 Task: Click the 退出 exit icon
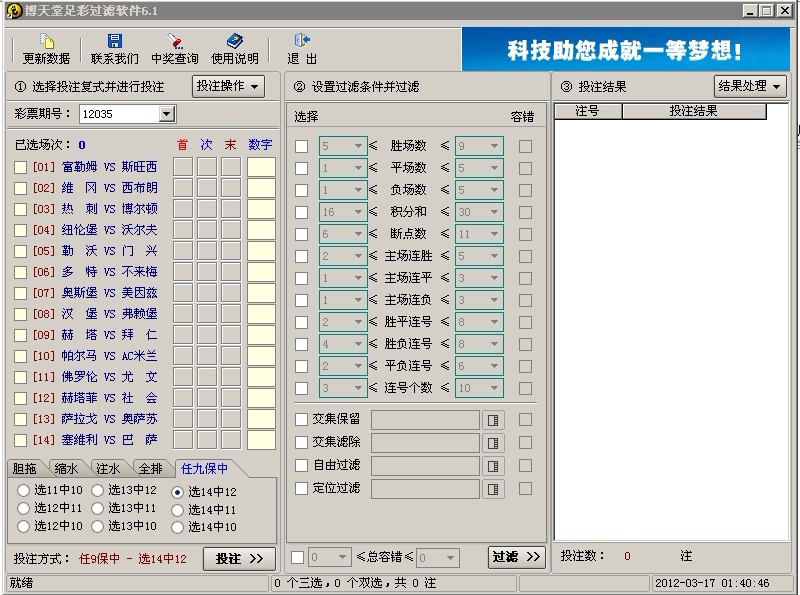tap(301, 42)
